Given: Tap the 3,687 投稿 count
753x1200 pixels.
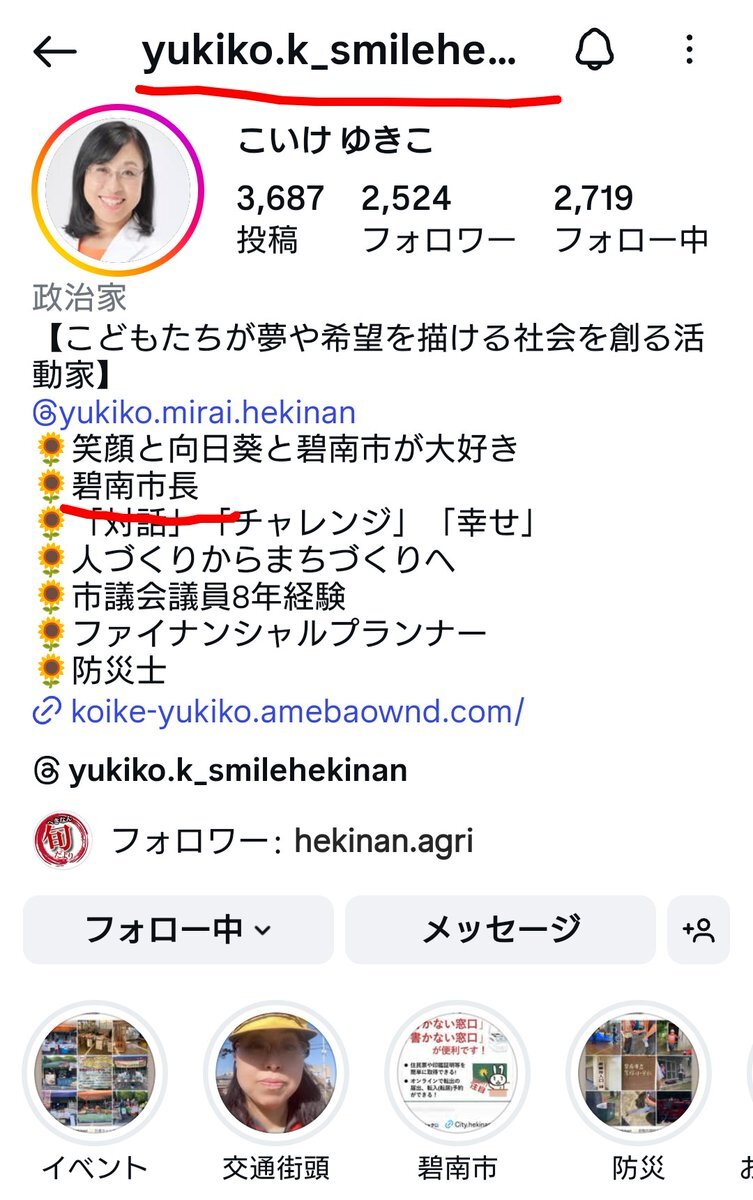Looking at the screenshot, I should pyautogui.click(x=280, y=217).
